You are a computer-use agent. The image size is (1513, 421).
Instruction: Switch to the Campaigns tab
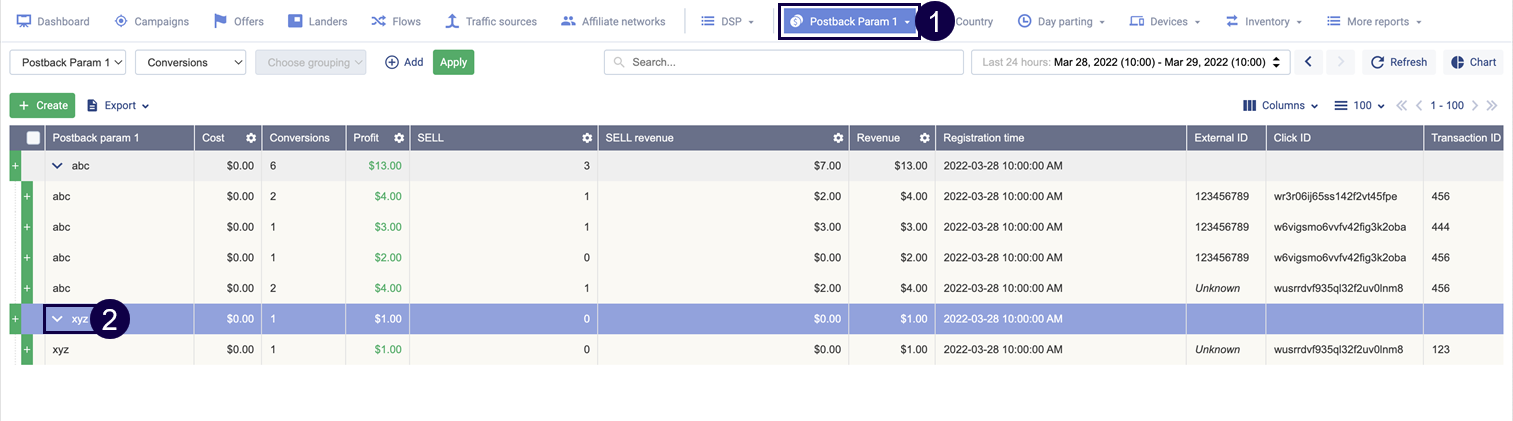click(152, 21)
